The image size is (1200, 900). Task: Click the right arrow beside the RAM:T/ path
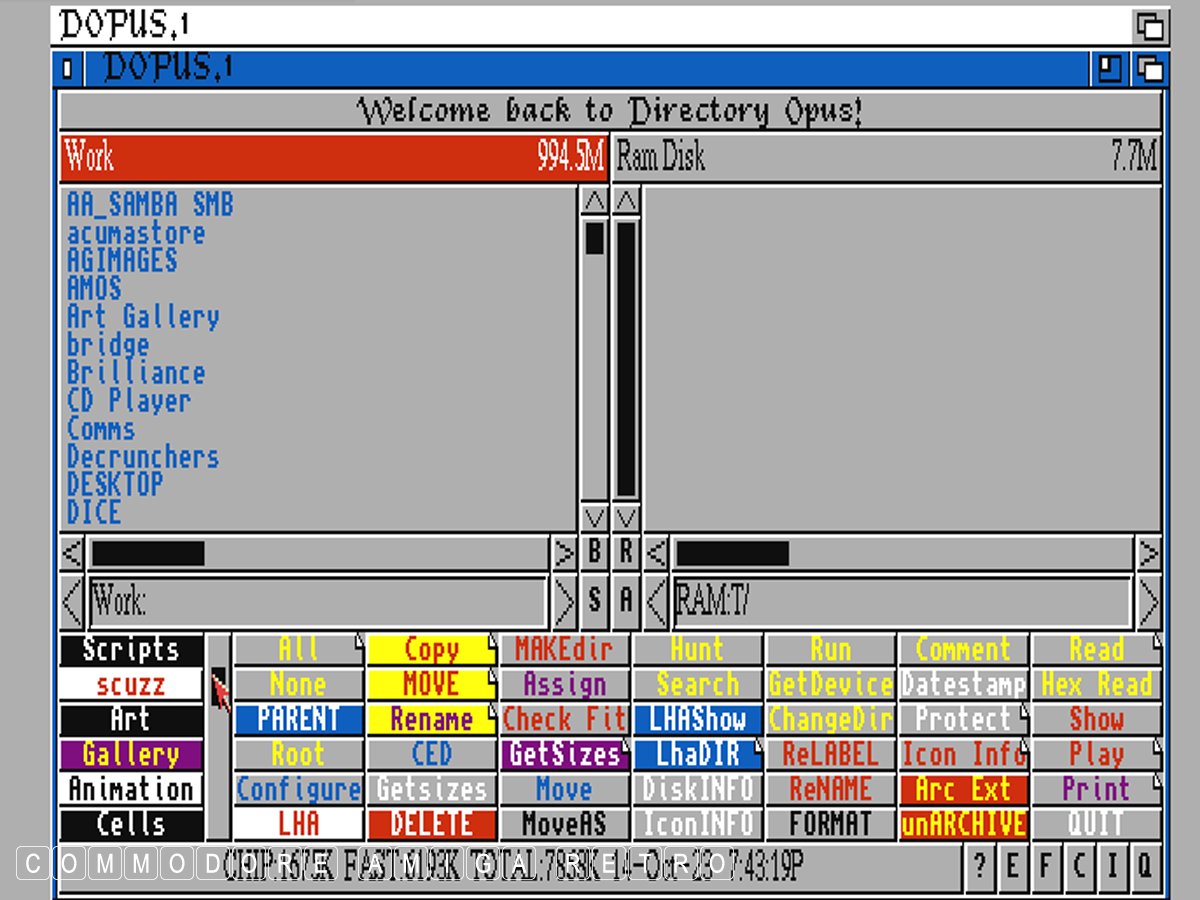[1148, 602]
